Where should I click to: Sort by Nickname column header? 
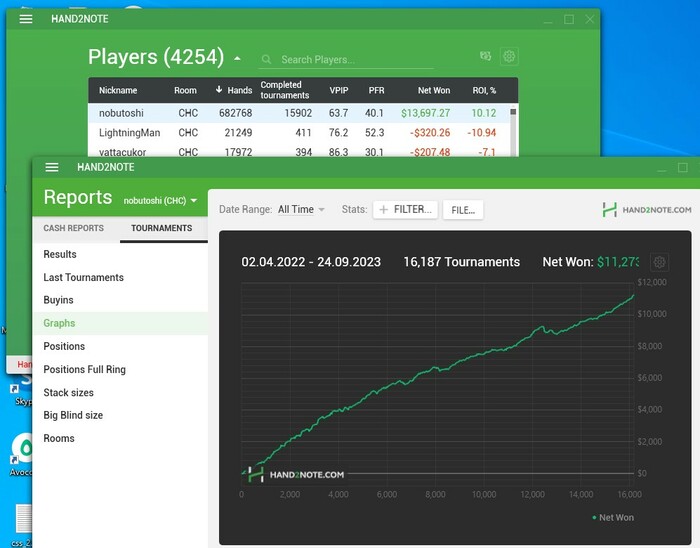(x=118, y=90)
